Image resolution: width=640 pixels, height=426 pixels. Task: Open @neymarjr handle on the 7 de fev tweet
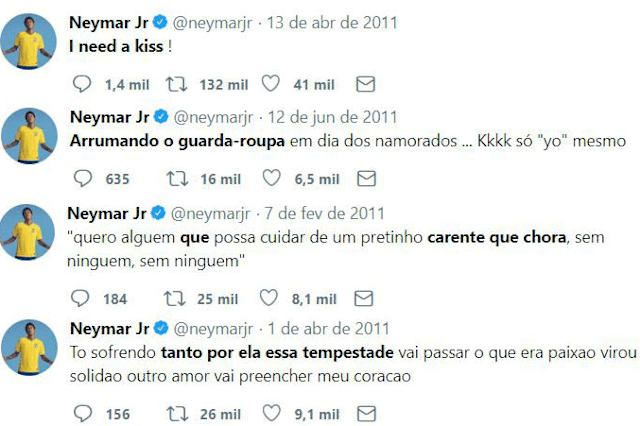tap(210, 214)
